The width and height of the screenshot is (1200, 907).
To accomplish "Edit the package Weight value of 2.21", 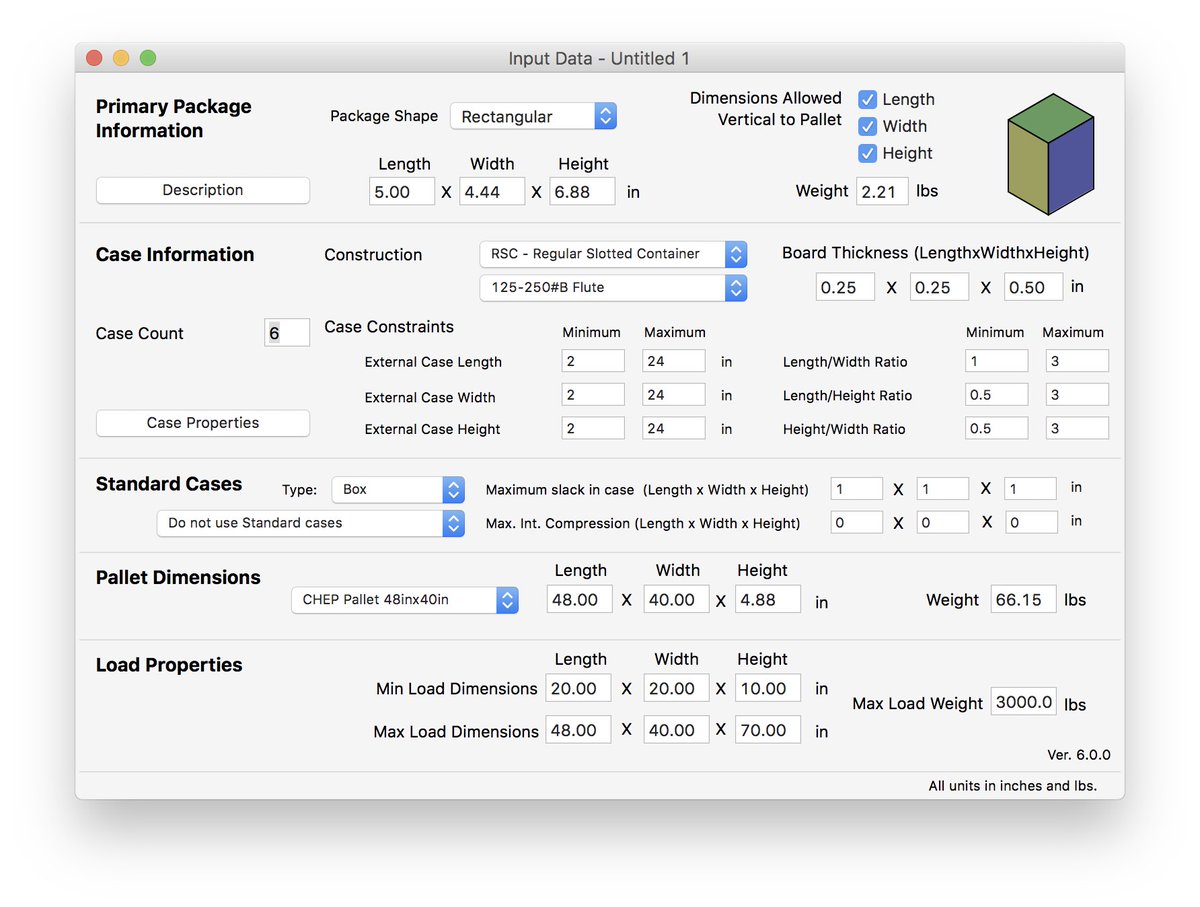I will pos(882,190).
